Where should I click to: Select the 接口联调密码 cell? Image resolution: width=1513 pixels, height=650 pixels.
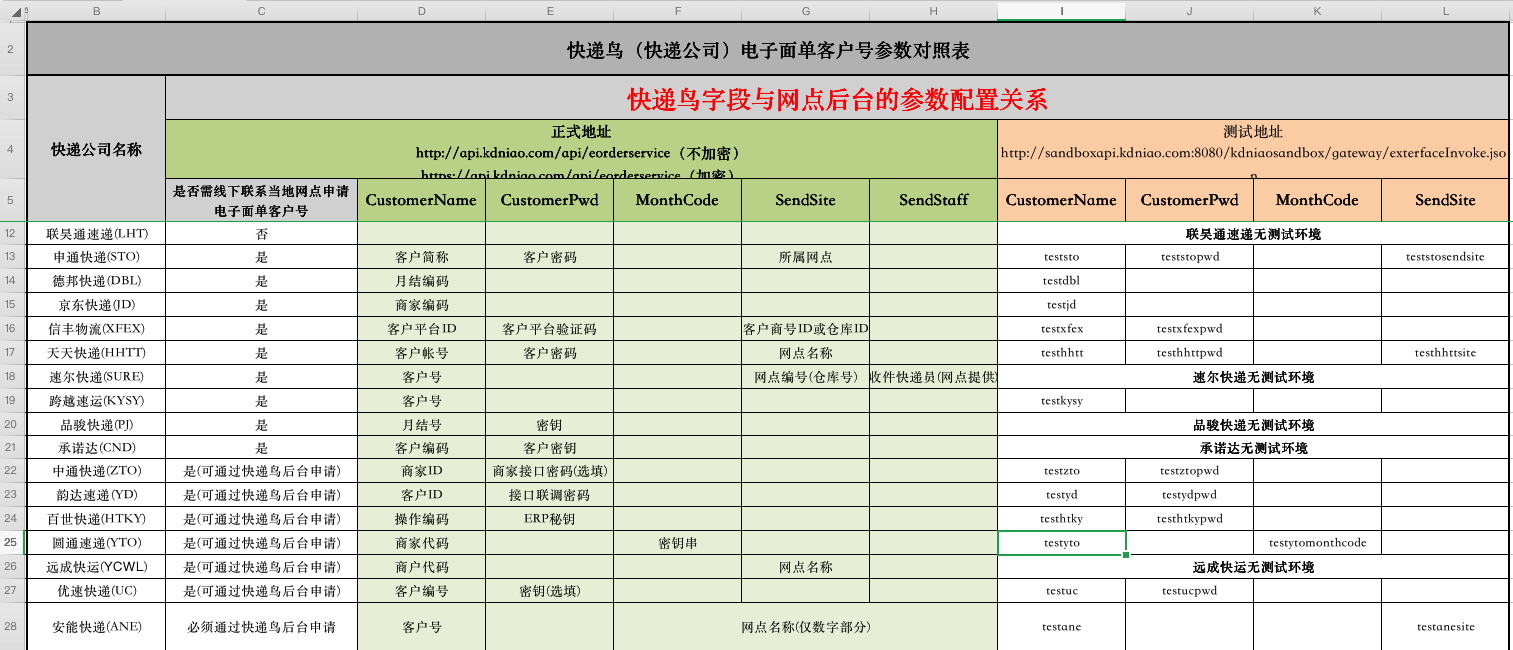tap(549, 495)
